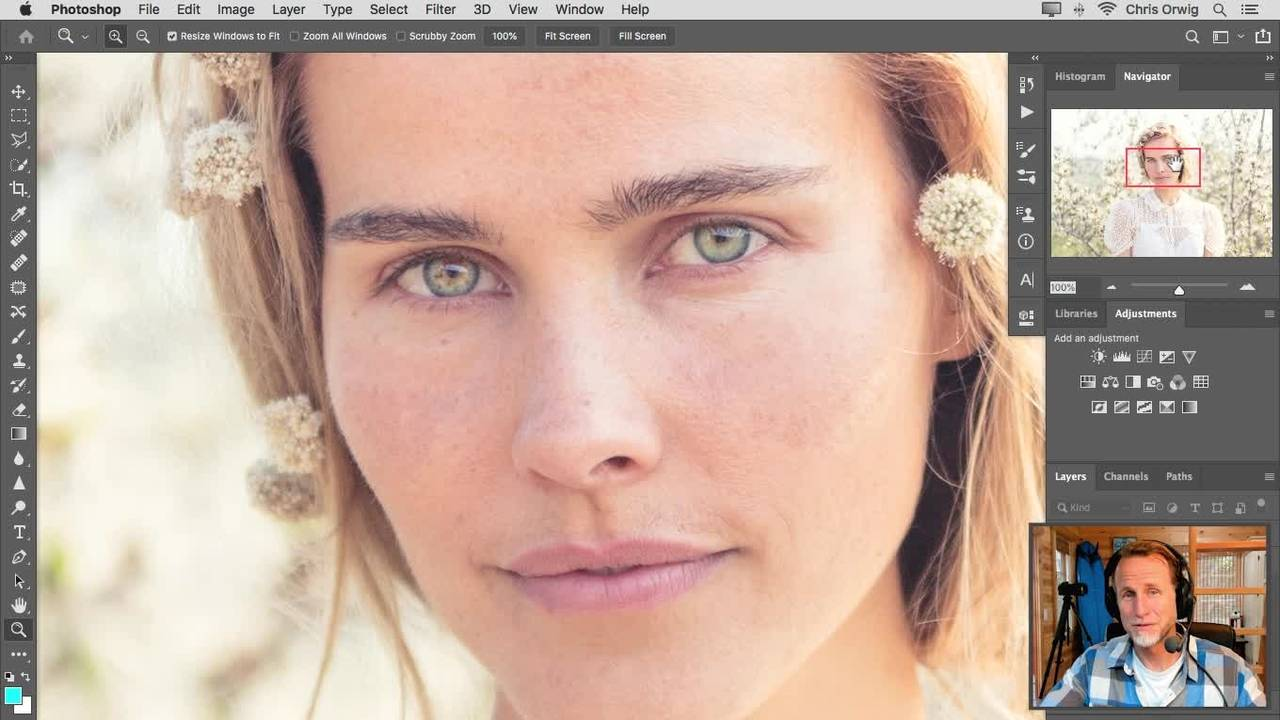1280x720 pixels.
Task: Add a Photo Filter adjustment
Action: pos(1155,382)
